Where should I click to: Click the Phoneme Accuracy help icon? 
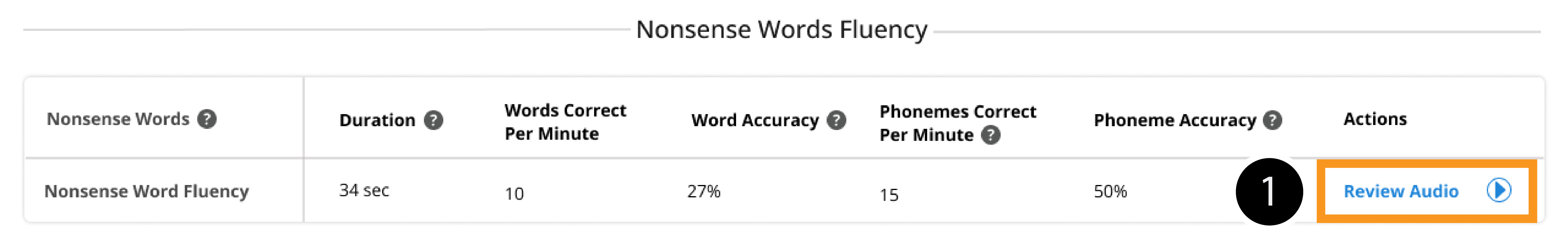[1272, 120]
